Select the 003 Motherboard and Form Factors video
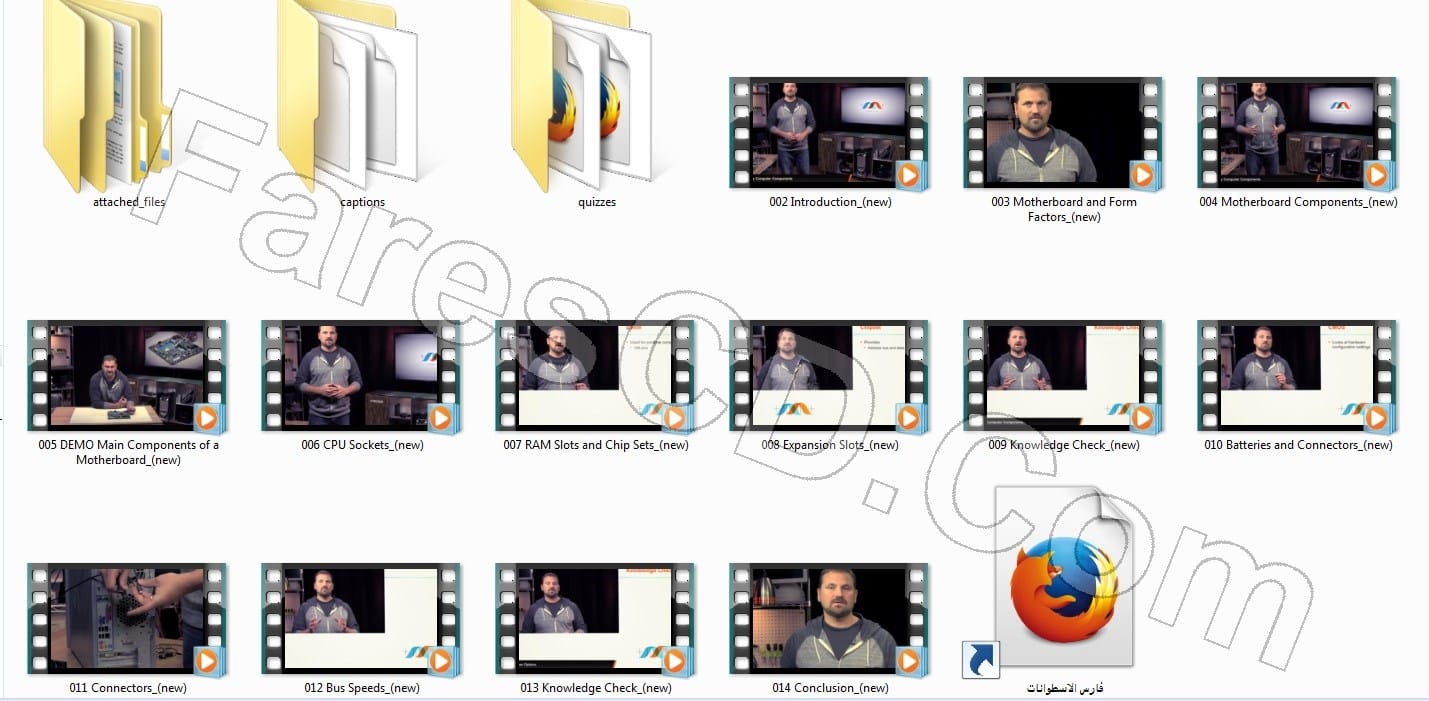This screenshot has width=1429, height=701. click(1064, 134)
